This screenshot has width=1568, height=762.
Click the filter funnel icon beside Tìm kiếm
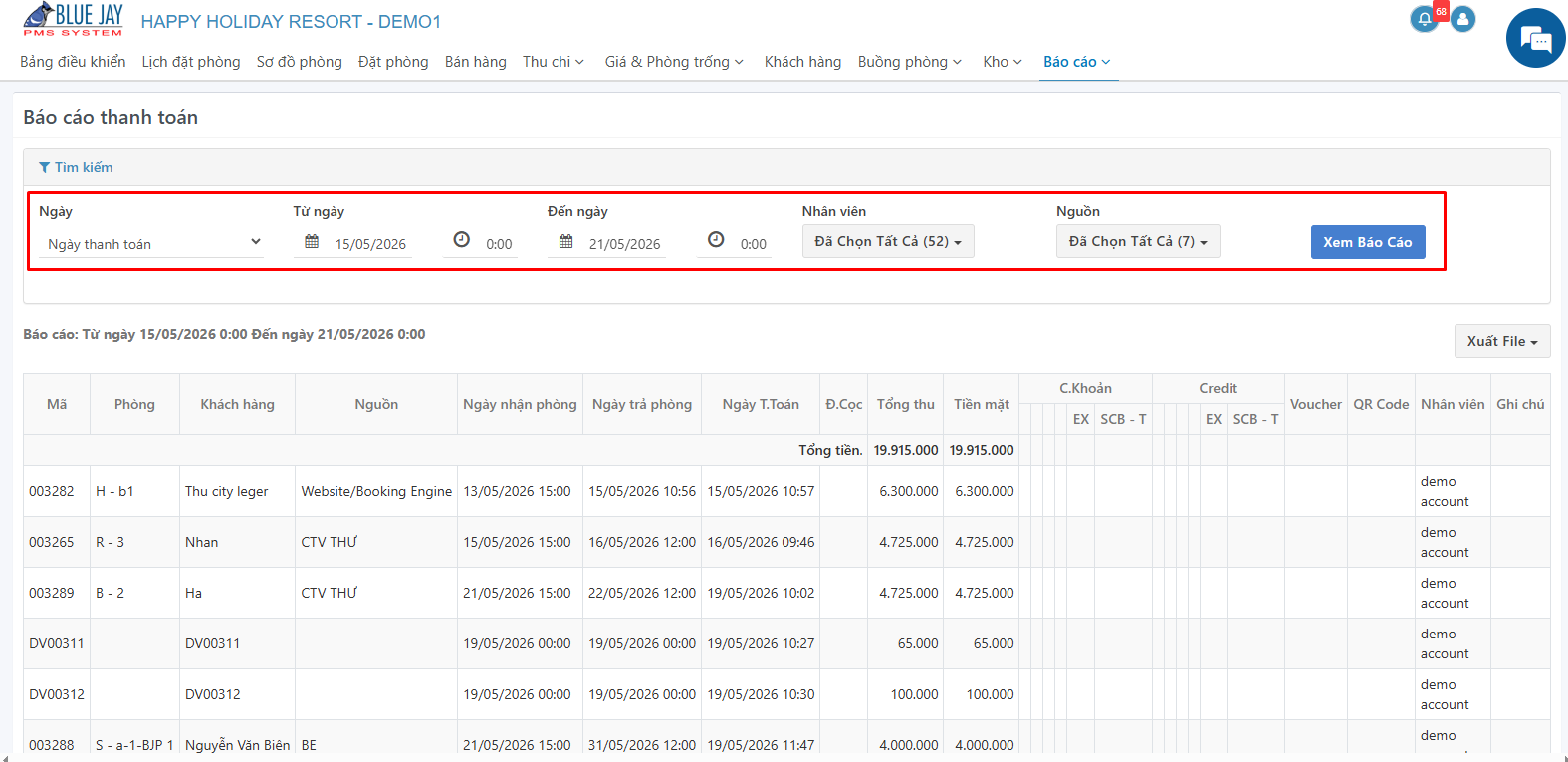[x=44, y=167]
